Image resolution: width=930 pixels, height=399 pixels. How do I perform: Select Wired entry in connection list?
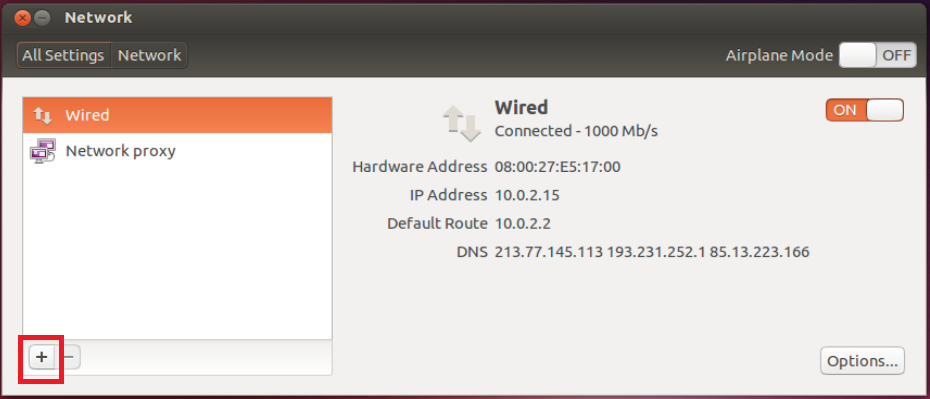177,115
